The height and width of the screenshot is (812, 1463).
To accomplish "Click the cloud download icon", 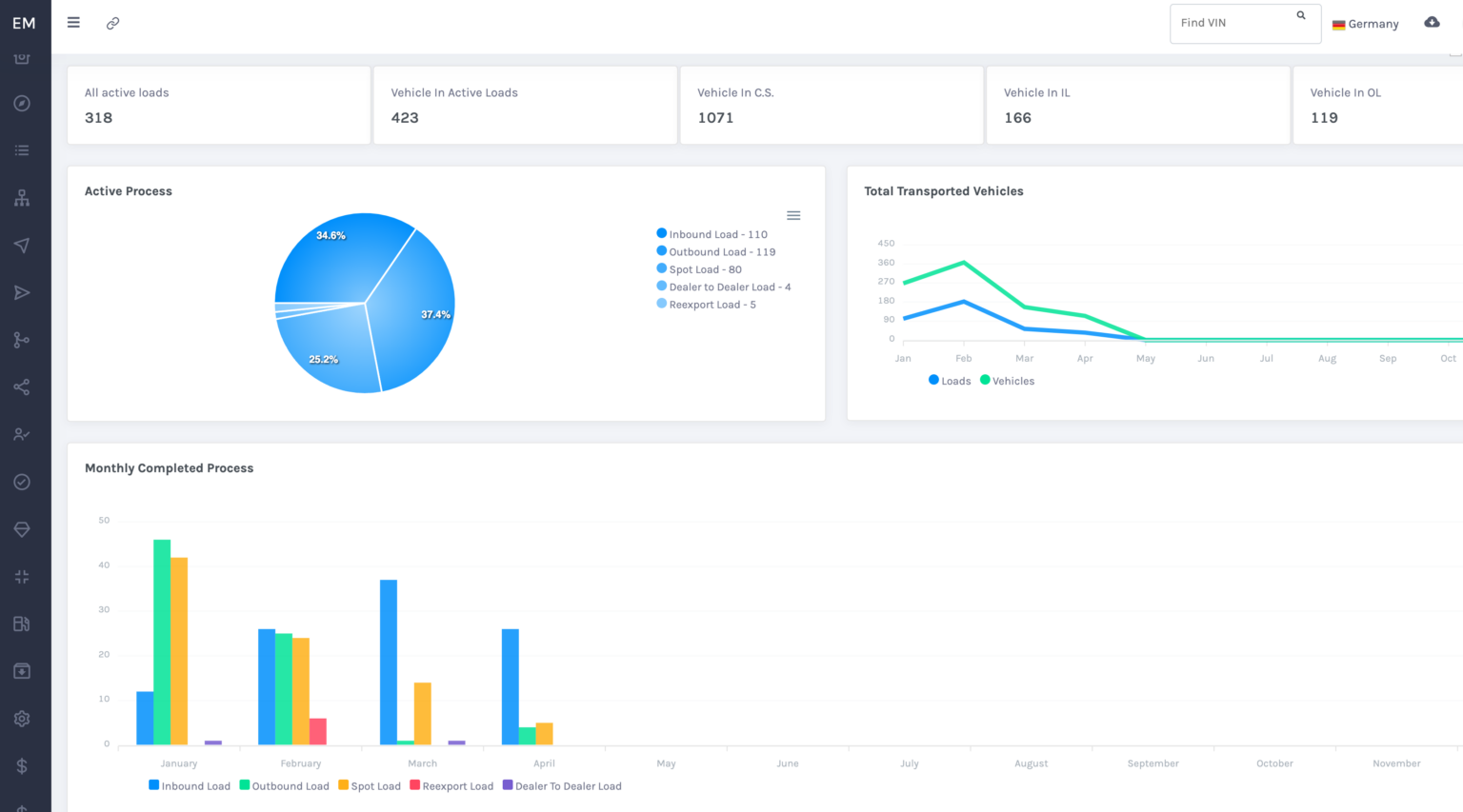I will click(x=1432, y=23).
